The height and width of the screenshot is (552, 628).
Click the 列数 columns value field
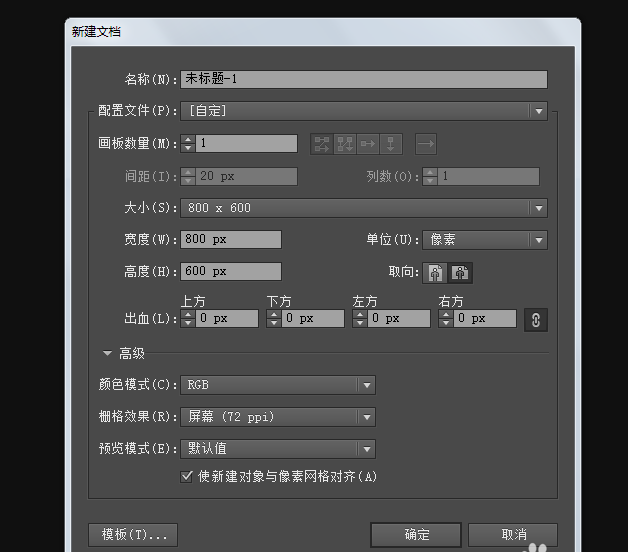[x=489, y=176]
